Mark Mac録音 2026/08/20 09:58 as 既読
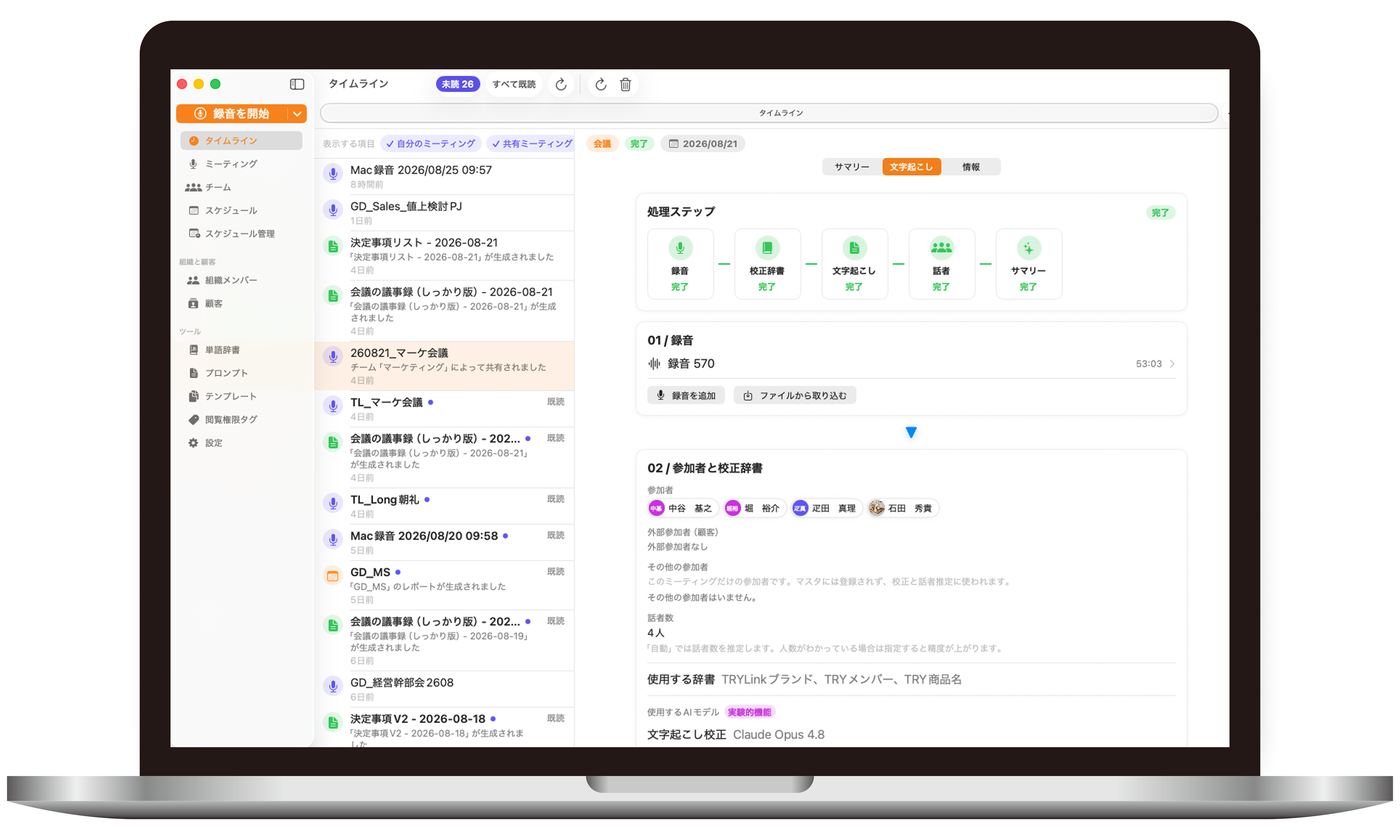 point(556,535)
